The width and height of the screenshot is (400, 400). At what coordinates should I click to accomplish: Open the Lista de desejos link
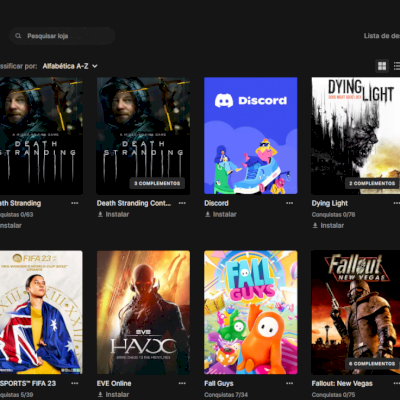point(382,36)
